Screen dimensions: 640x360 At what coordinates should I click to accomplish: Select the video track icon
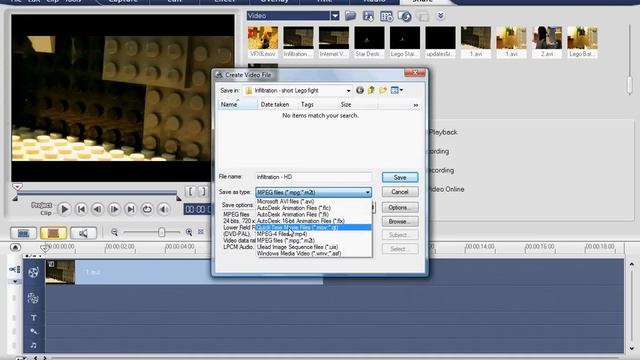pyautogui.click(x=33, y=272)
